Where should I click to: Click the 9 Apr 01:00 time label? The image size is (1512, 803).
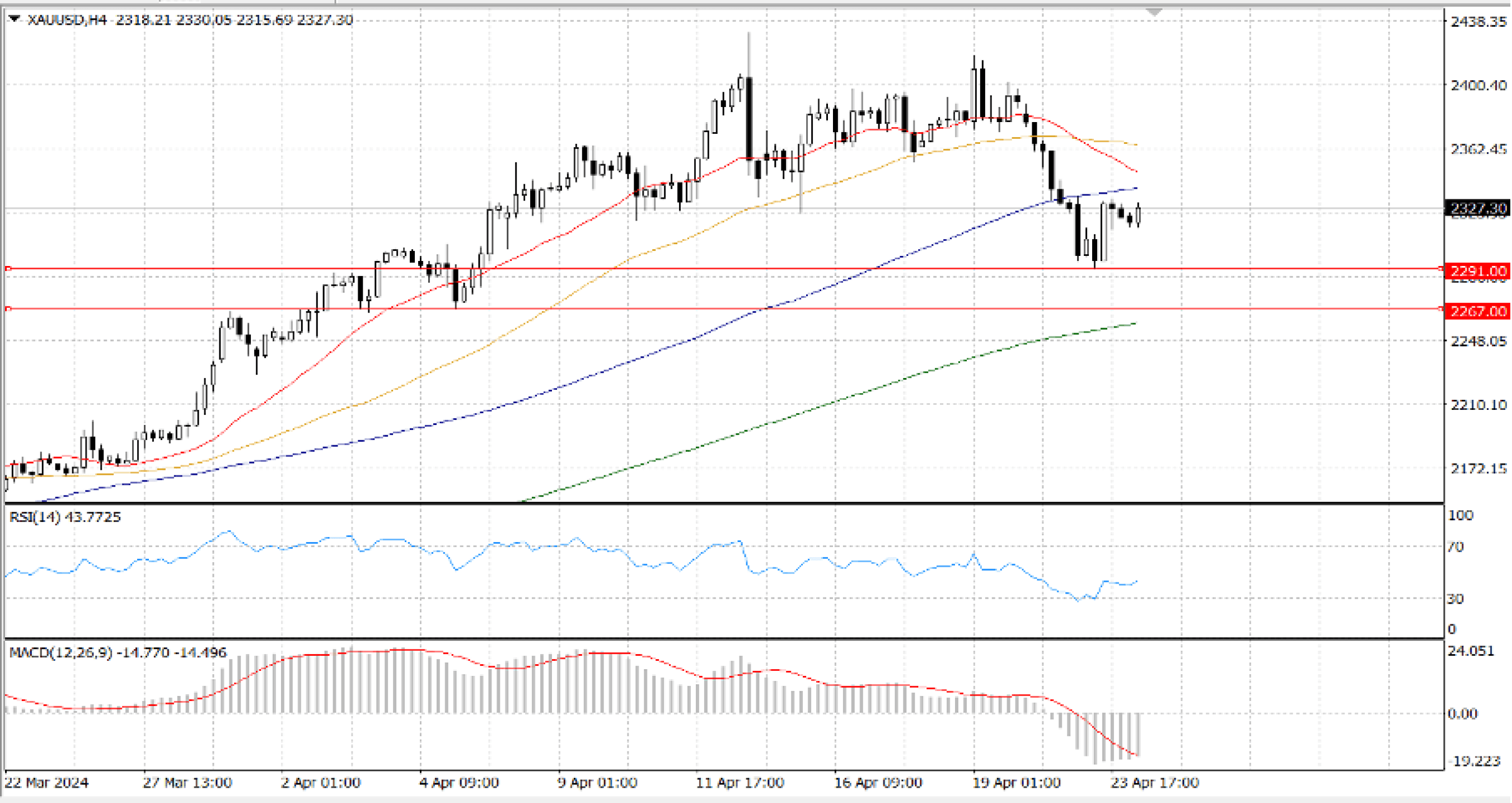(597, 782)
